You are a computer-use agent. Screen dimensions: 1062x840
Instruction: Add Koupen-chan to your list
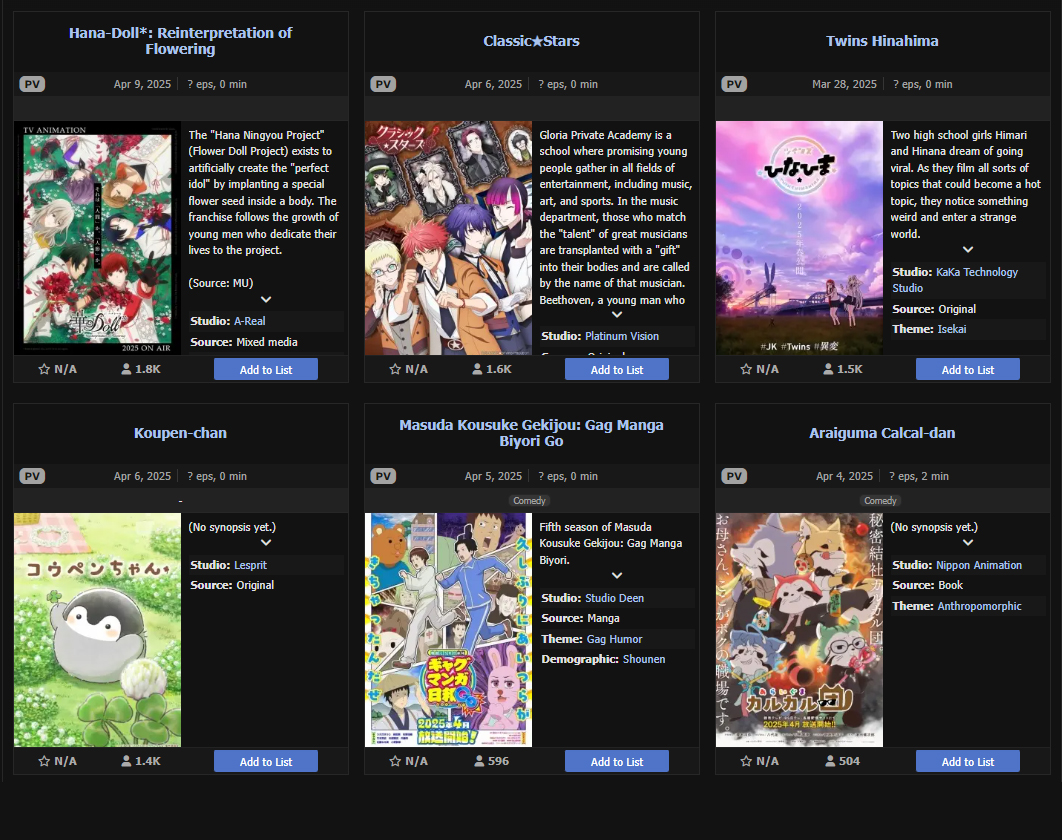click(266, 761)
